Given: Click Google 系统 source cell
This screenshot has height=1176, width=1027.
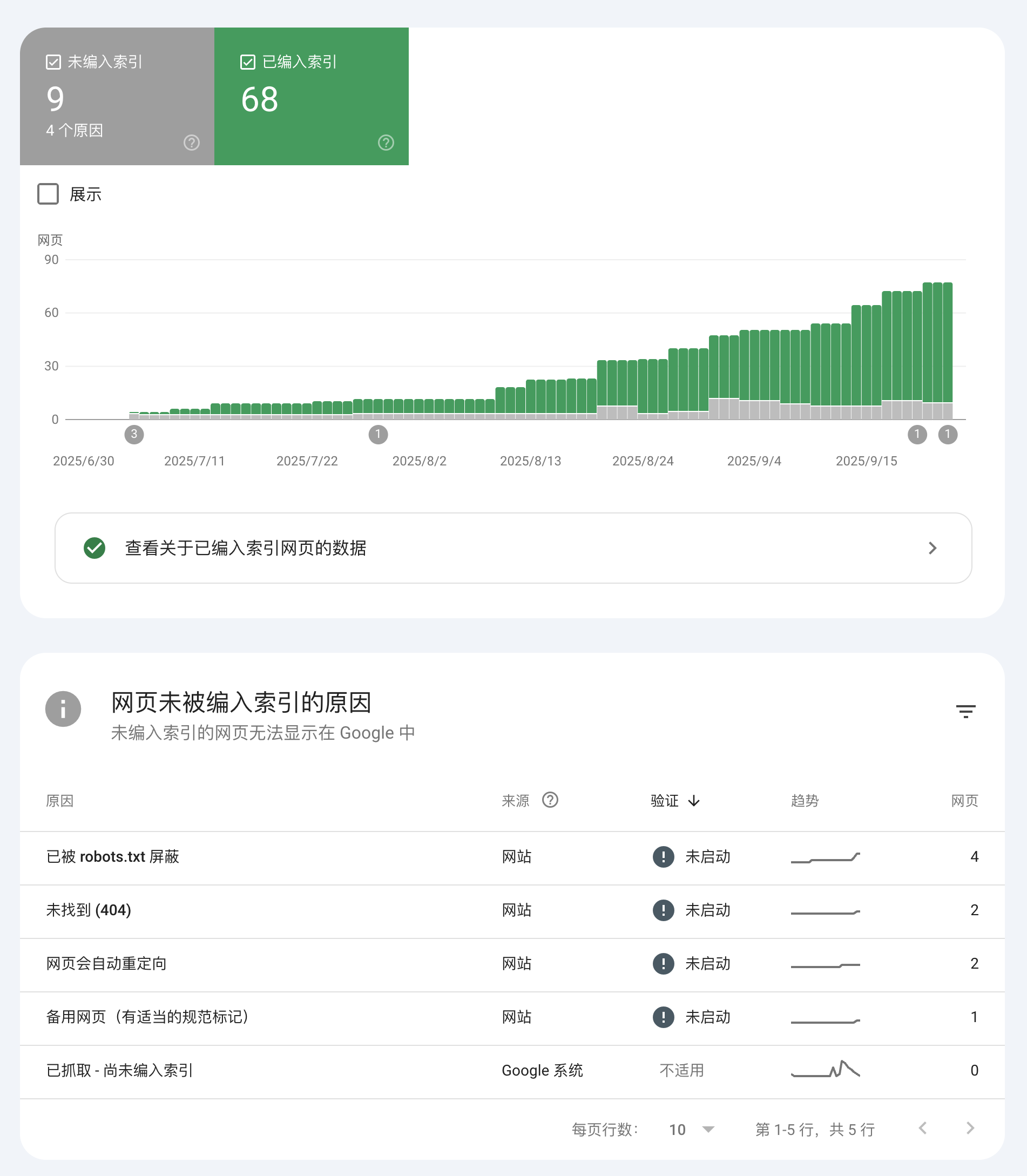Looking at the screenshot, I should 542,1071.
